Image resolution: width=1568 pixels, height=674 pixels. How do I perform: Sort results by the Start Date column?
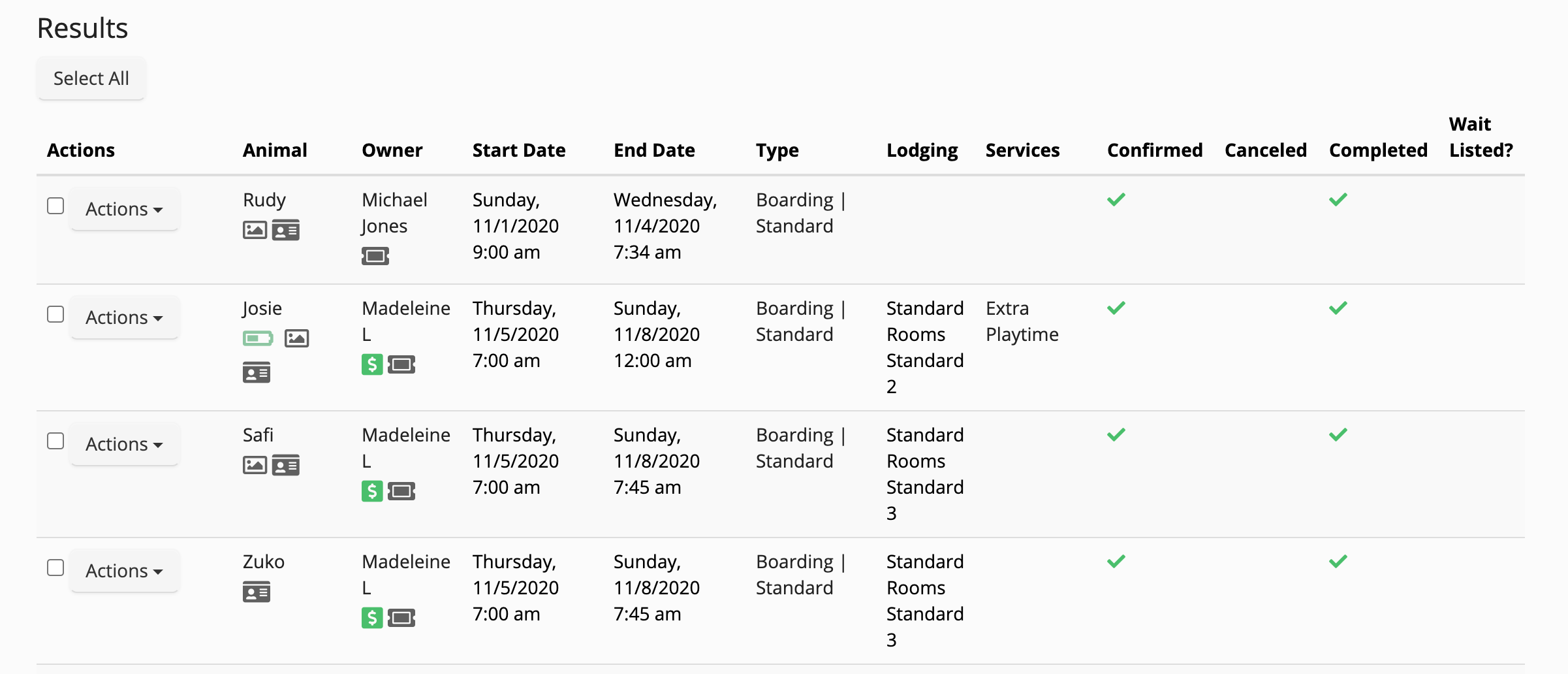(518, 150)
